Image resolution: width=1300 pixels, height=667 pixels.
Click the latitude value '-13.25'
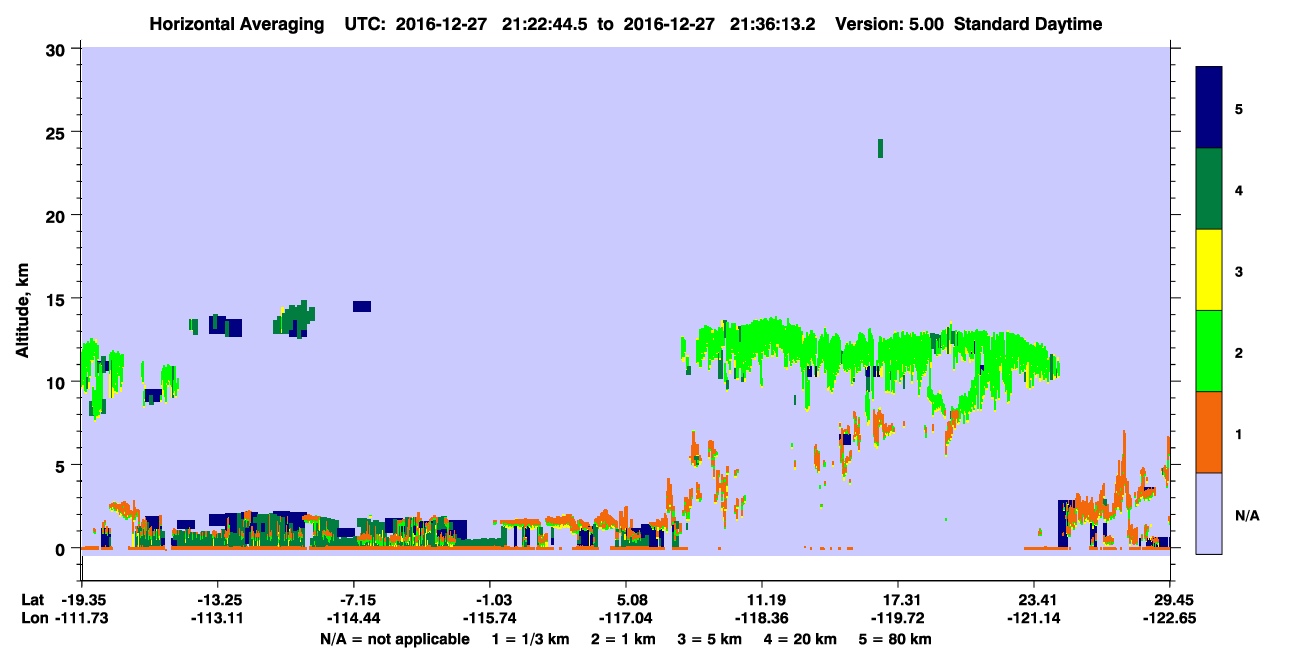tap(217, 600)
